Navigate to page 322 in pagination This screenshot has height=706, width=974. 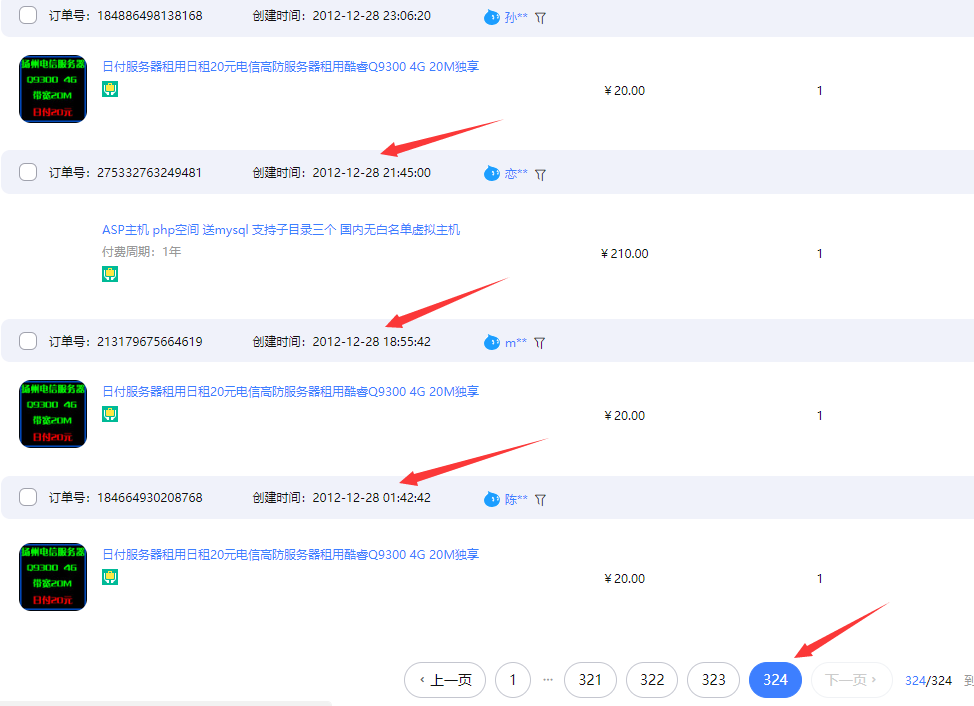[x=652, y=680]
